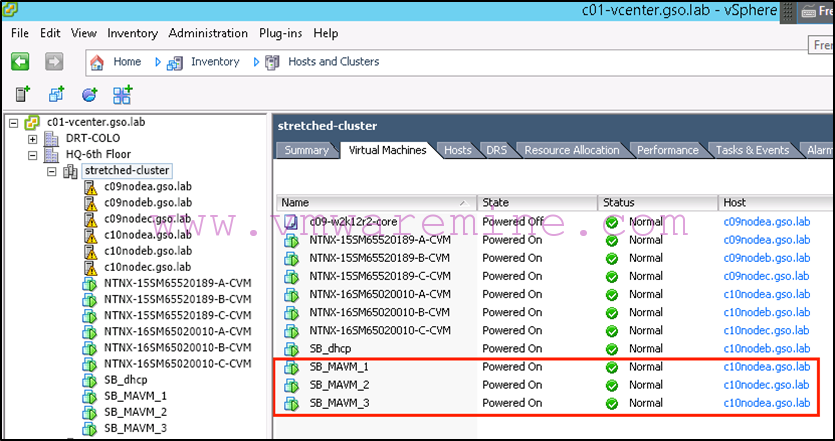This screenshot has width=835, height=441.
Task: Click the VM icon of NTNX-16SM65020010-C-CVM in tree
Action: tap(89, 364)
